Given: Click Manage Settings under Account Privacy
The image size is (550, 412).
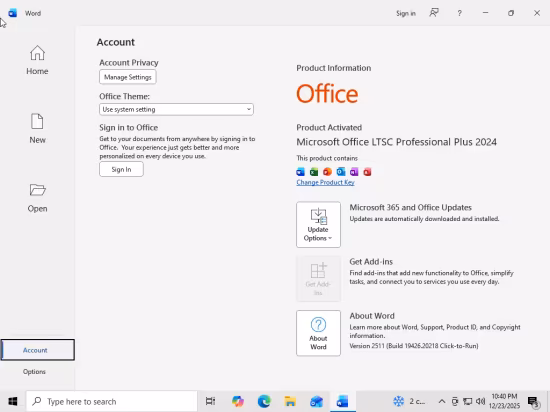Looking at the screenshot, I should click(x=128, y=77).
